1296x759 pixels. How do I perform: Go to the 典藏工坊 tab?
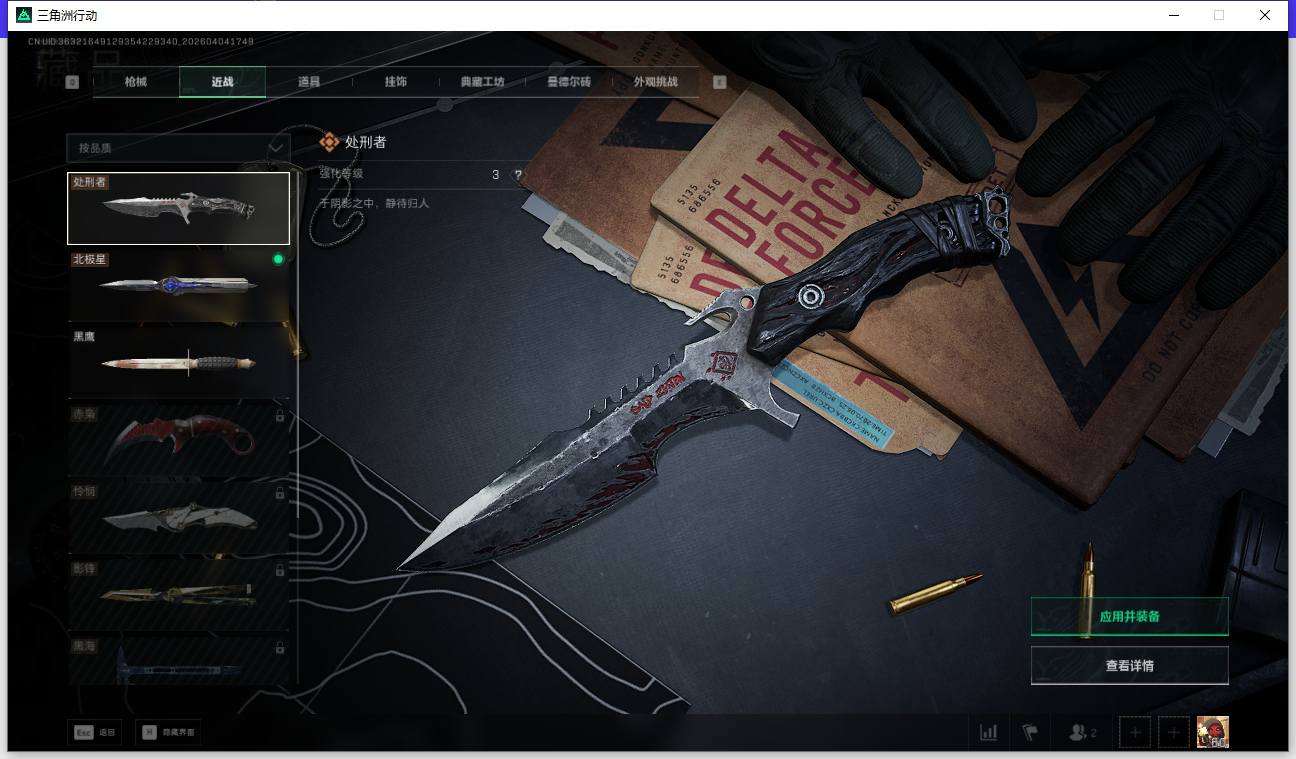tap(482, 82)
